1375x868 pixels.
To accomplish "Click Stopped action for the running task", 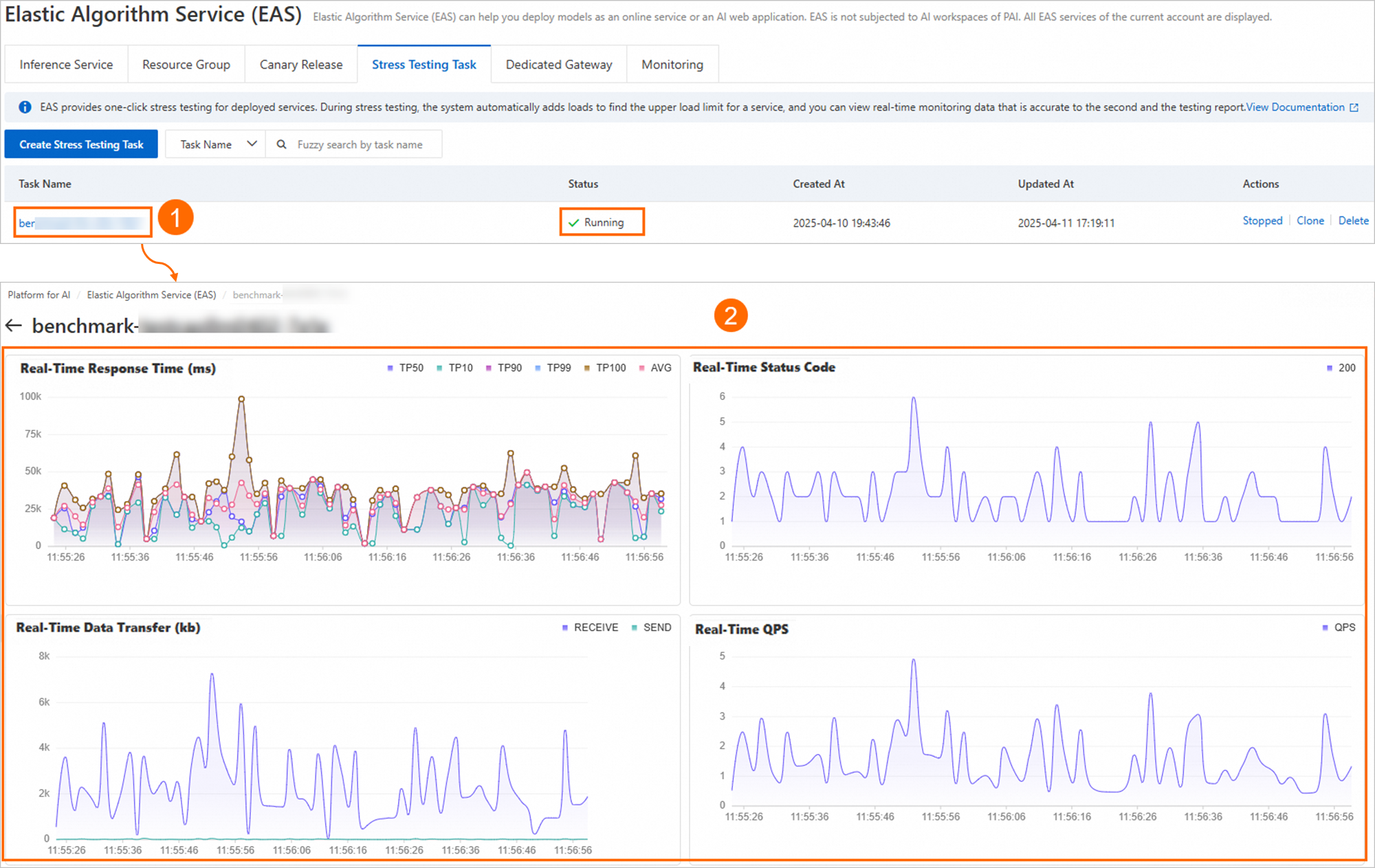I will coord(1262,221).
